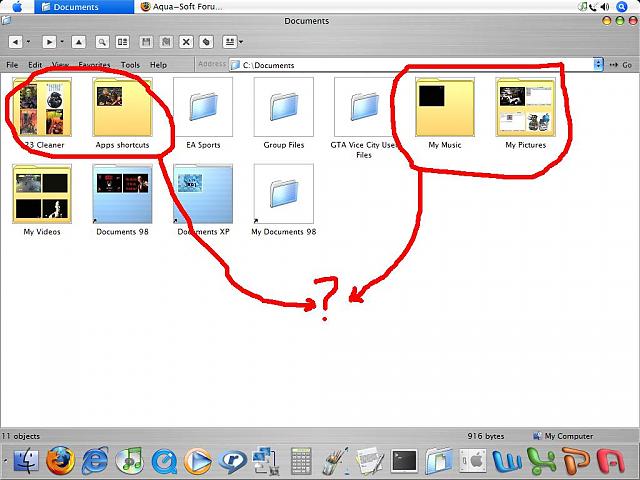Select the EA Sports folder

click(x=203, y=113)
